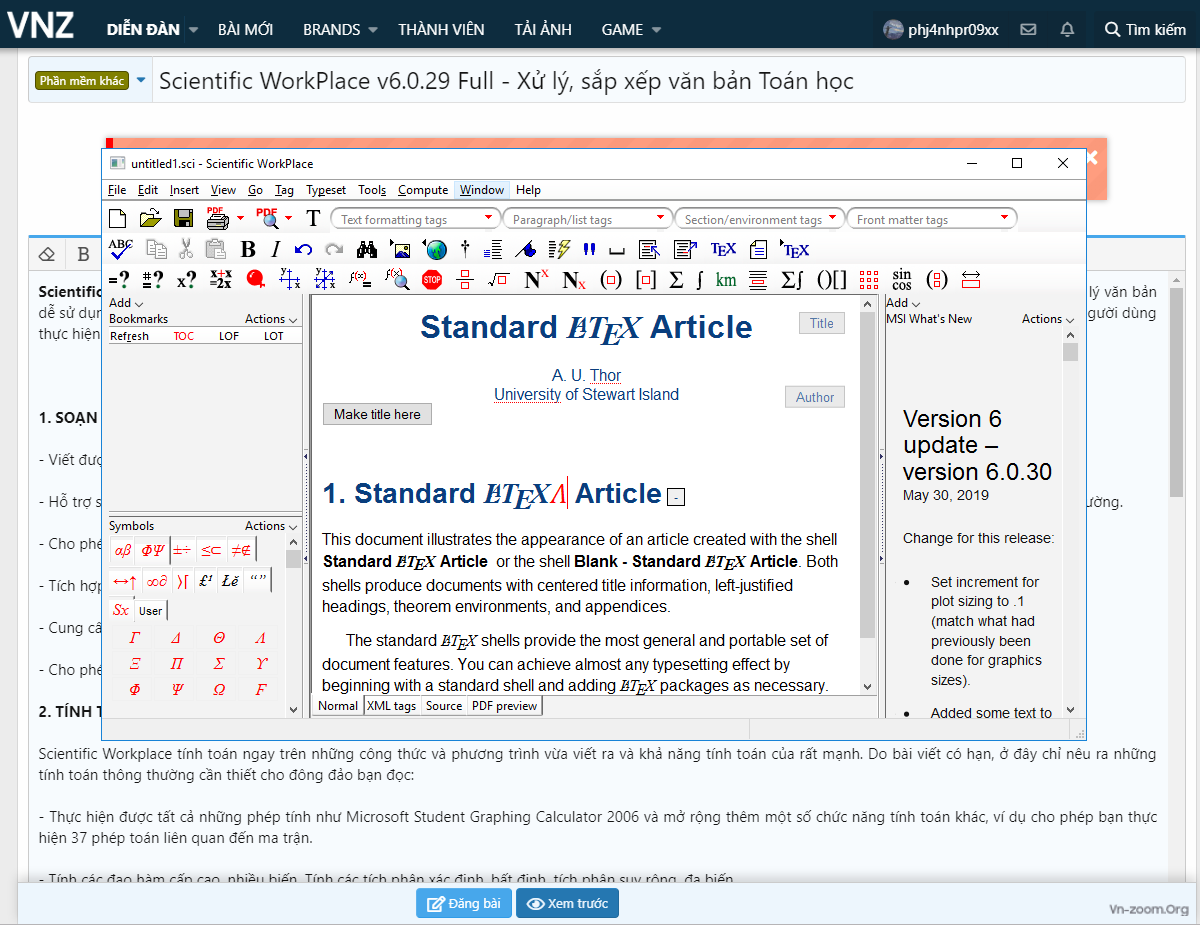
Task: Open the Typeset menu
Action: pyautogui.click(x=326, y=190)
